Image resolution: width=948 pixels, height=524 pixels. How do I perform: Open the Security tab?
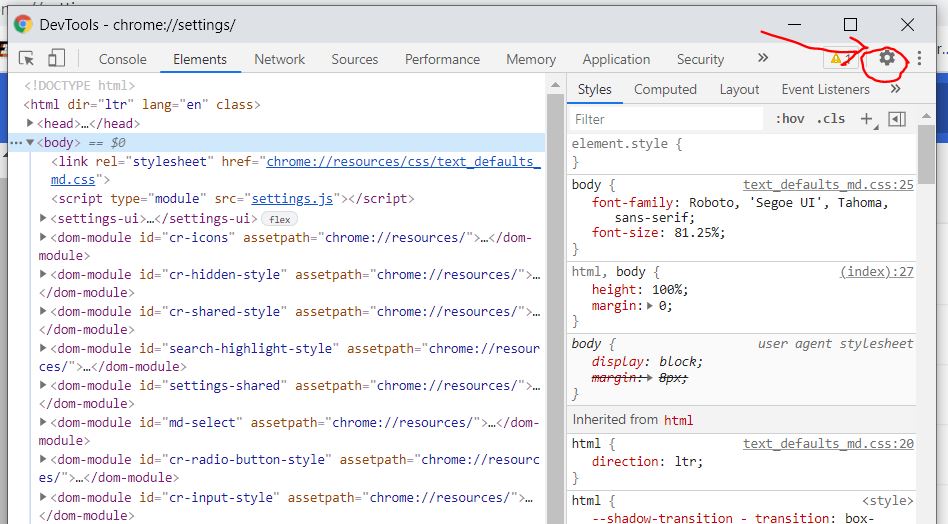(x=700, y=59)
